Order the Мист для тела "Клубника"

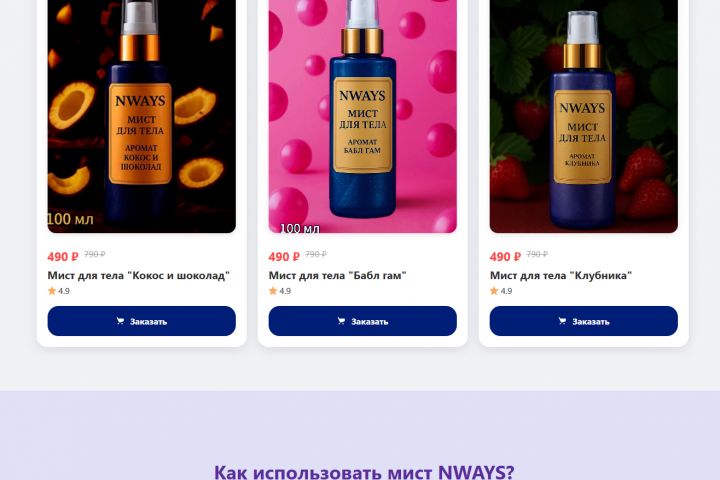click(584, 321)
